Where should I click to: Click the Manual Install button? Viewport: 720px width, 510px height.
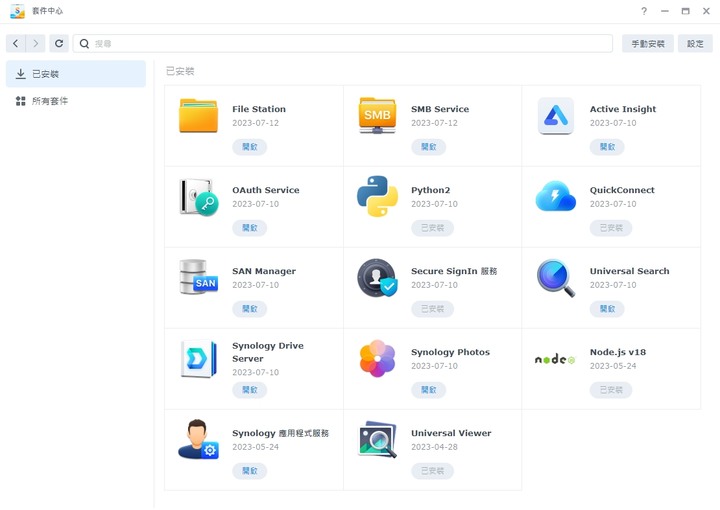pos(648,44)
